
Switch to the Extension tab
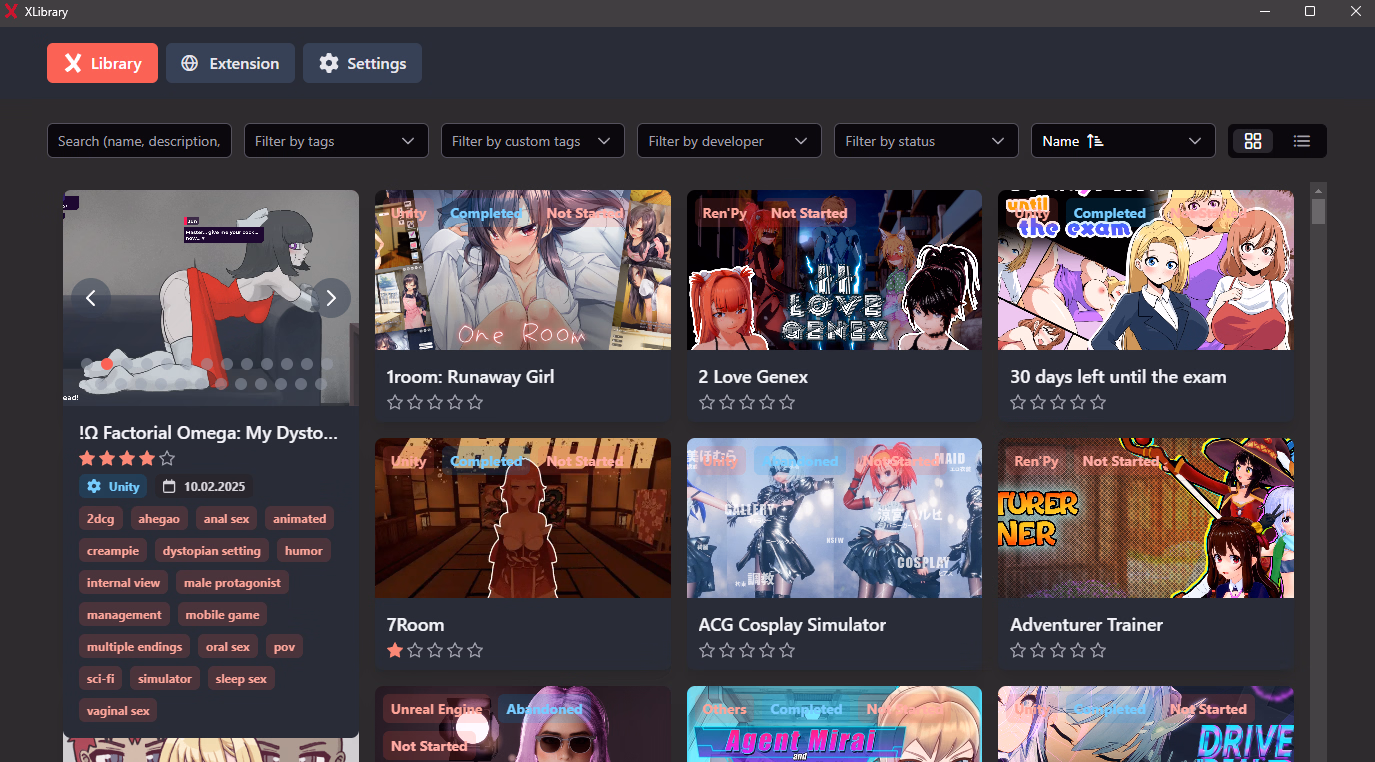230,63
